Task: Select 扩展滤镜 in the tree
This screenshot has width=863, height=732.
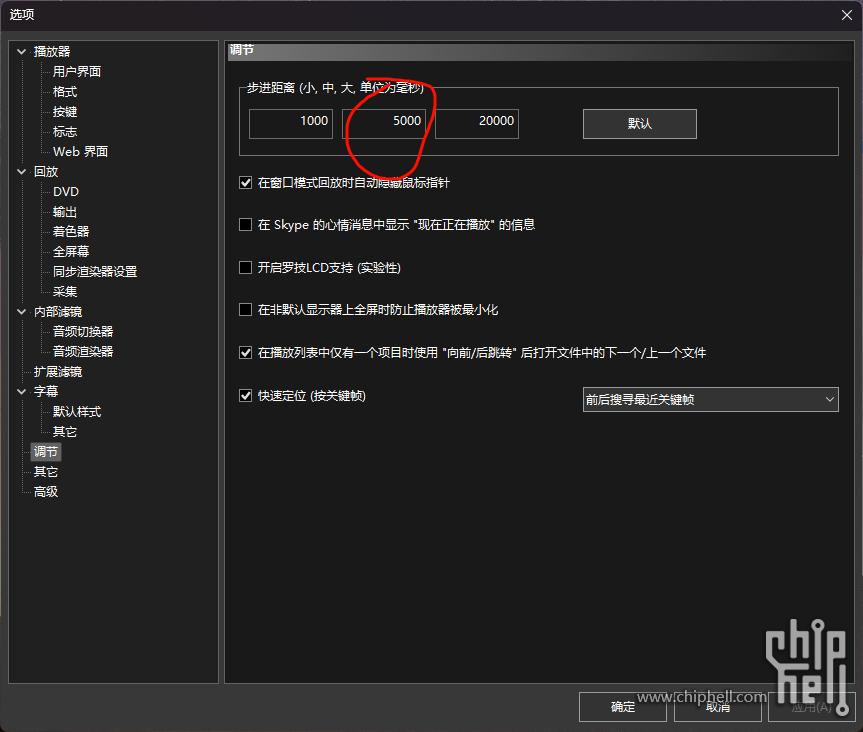Action: click(58, 372)
